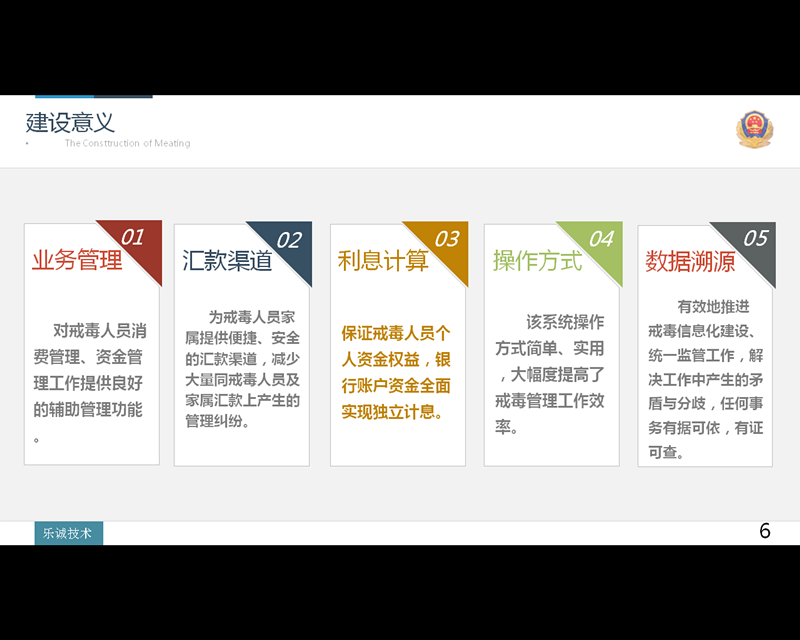Click the orange 利息计算 description text
The height and width of the screenshot is (640, 800).
[x=396, y=372]
